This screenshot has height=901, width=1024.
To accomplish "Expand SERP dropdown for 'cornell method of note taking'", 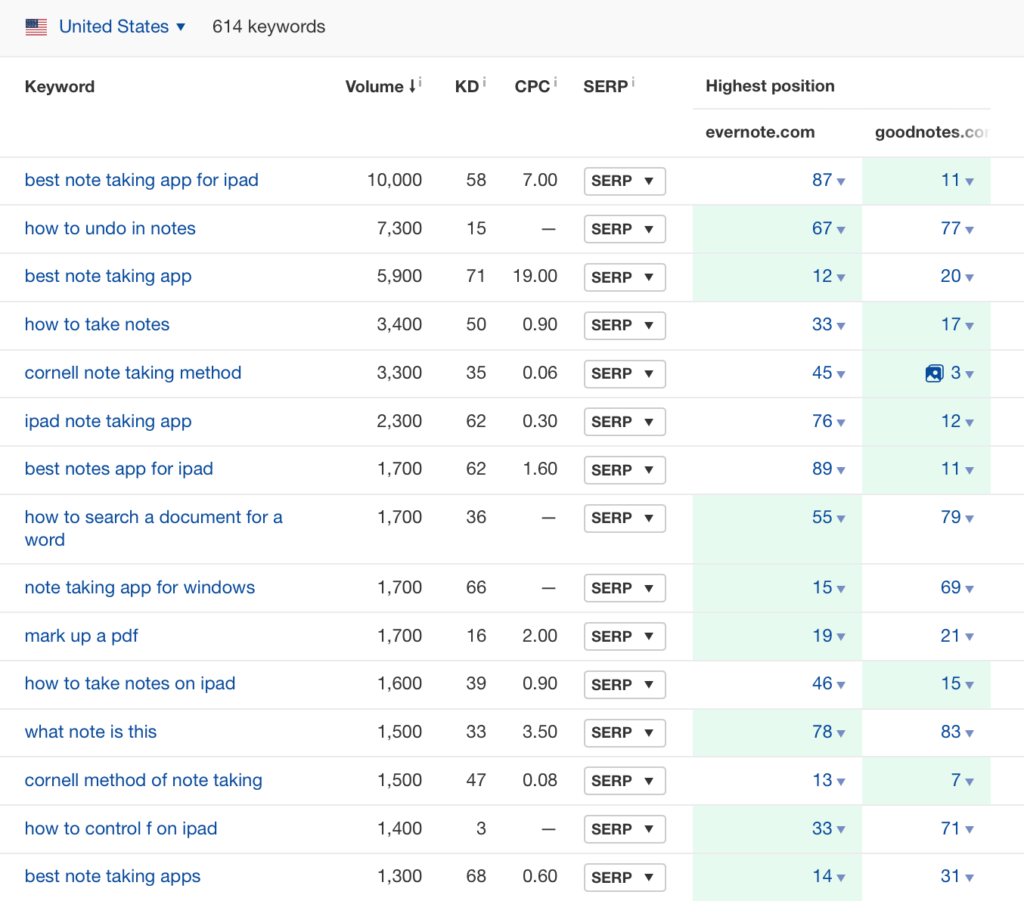I will [x=624, y=781].
